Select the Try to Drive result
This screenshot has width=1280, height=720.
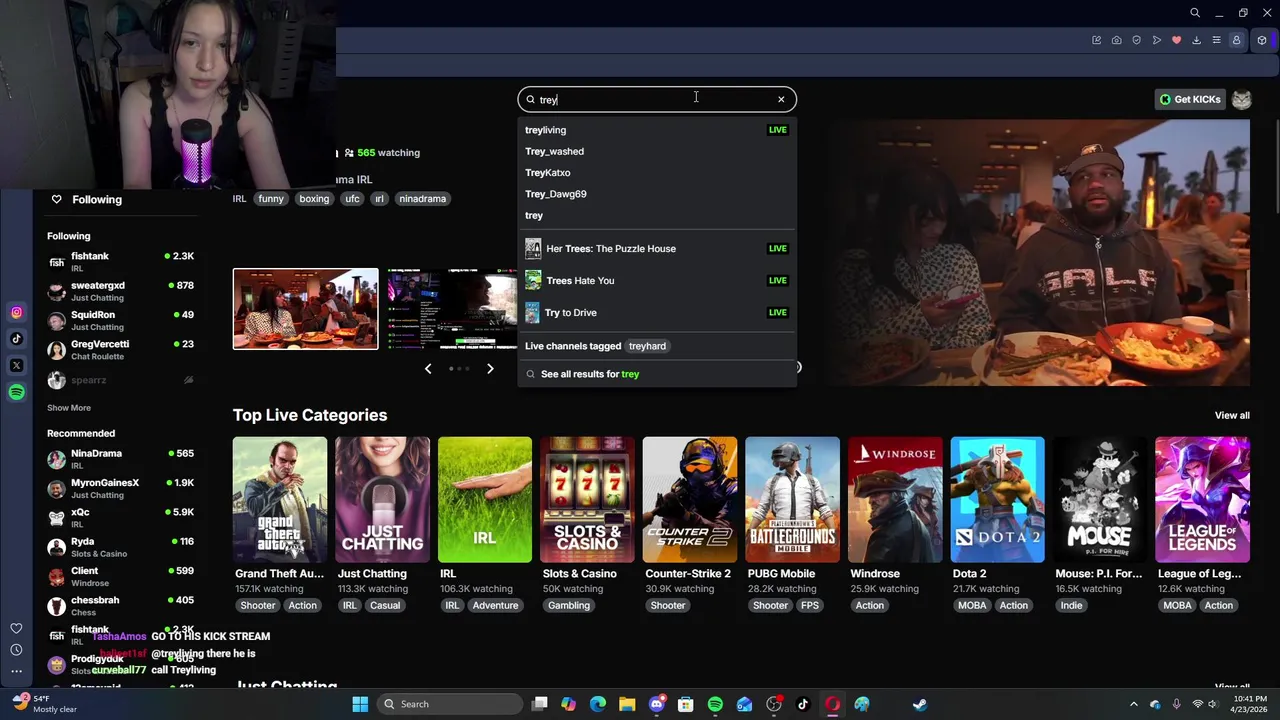click(x=657, y=312)
